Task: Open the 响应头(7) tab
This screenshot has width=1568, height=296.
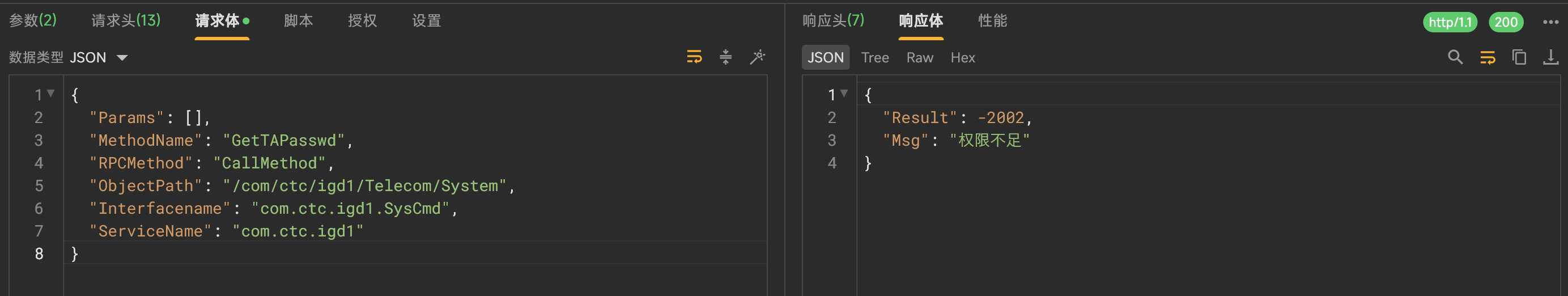Action: (832, 21)
